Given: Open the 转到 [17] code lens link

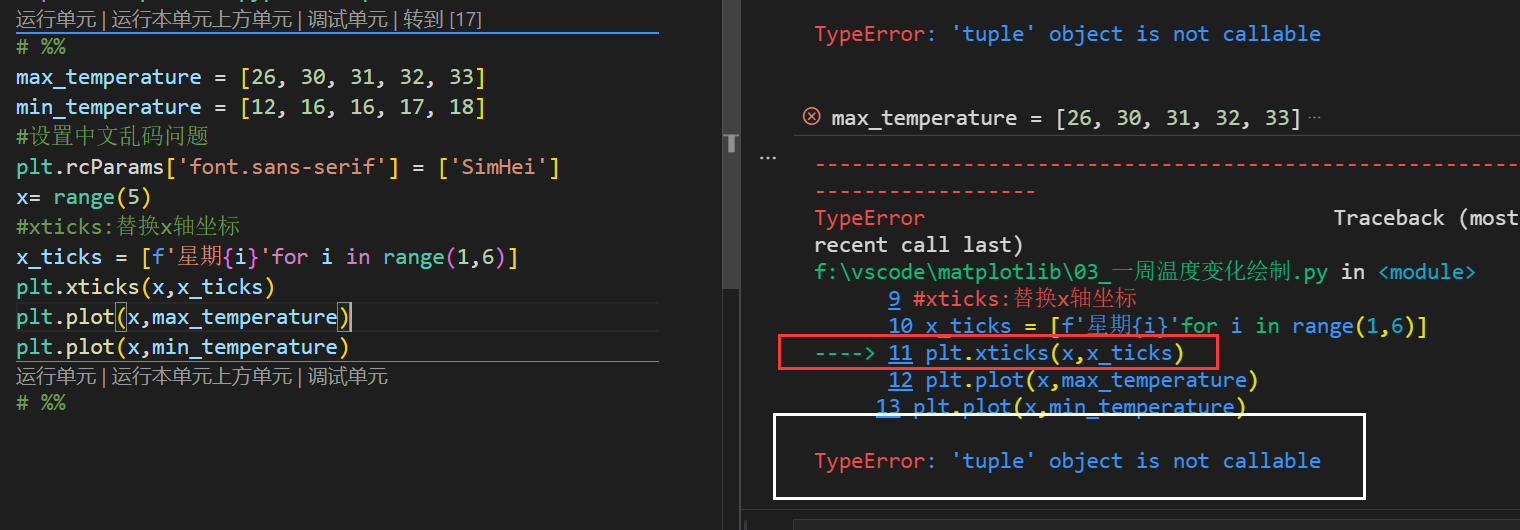Looking at the screenshot, I should click(x=442, y=19).
